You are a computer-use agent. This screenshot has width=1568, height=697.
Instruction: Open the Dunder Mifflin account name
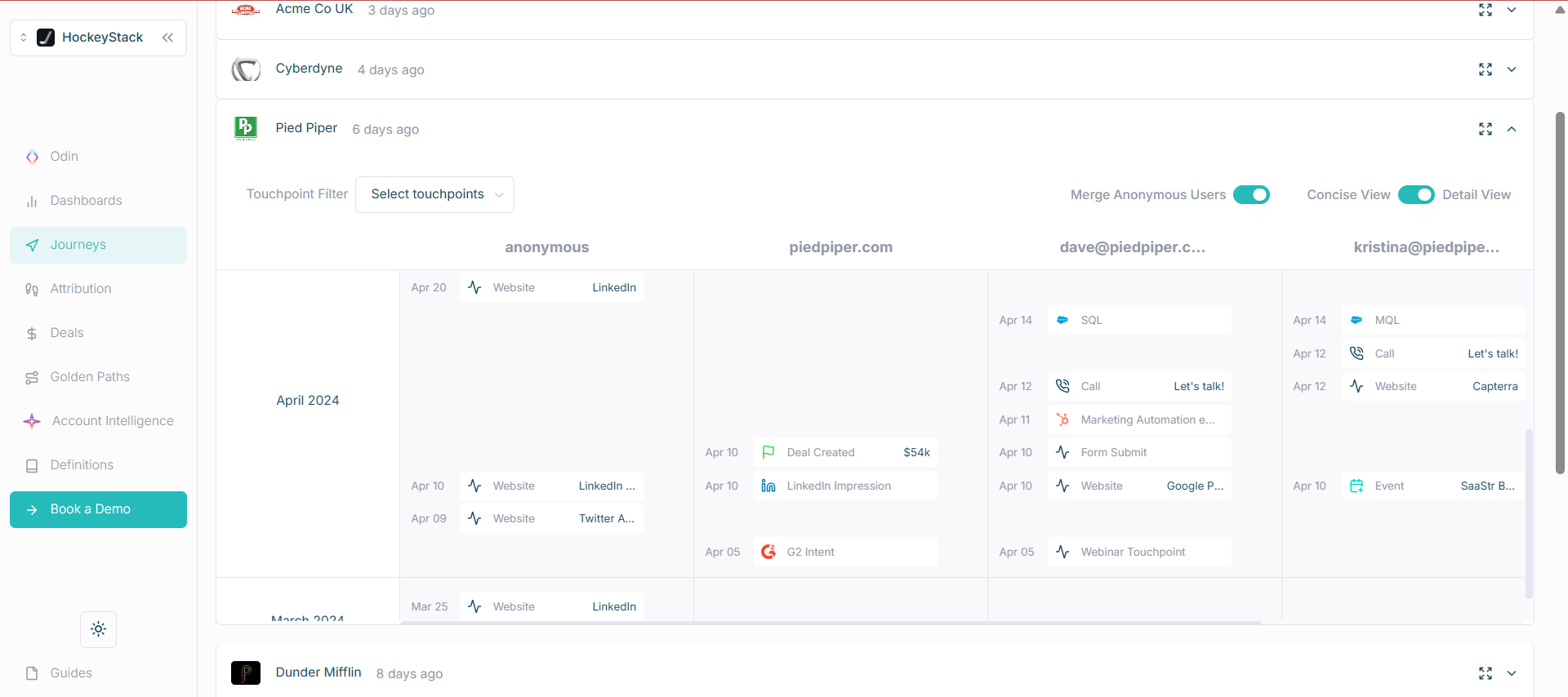click(318, 673)
